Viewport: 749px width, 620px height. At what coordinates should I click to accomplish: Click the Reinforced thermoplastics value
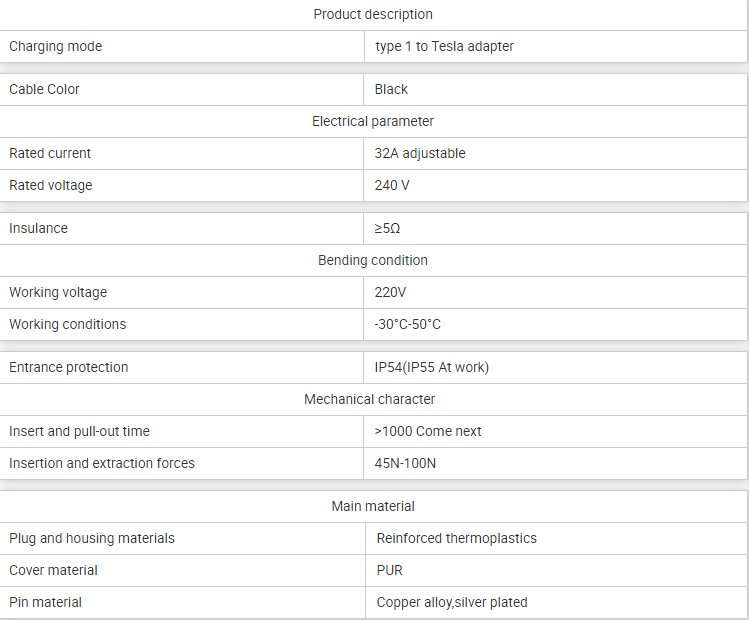457,538
